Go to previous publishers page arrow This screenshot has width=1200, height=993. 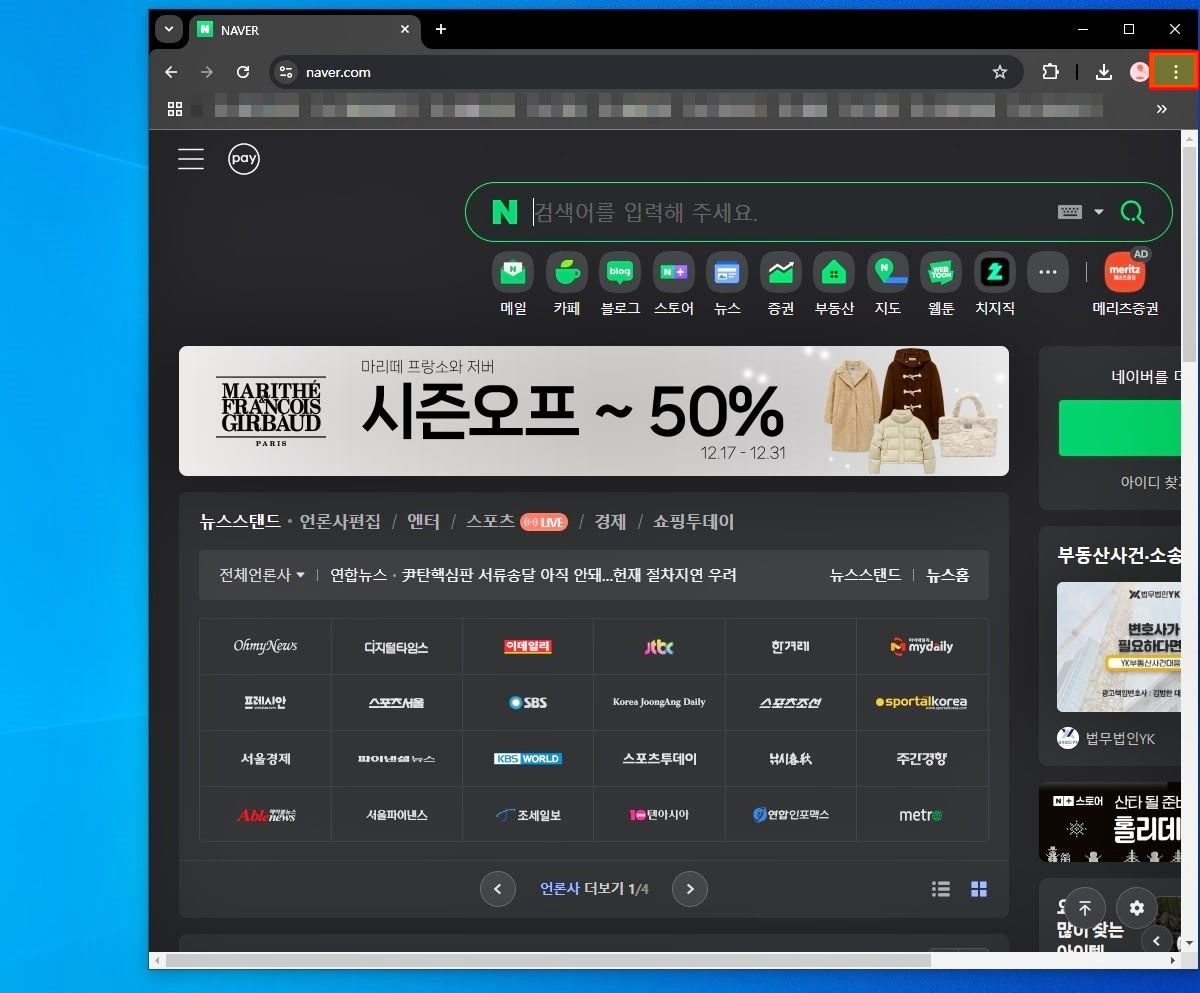pyautogui.click(x=498, y=888)
